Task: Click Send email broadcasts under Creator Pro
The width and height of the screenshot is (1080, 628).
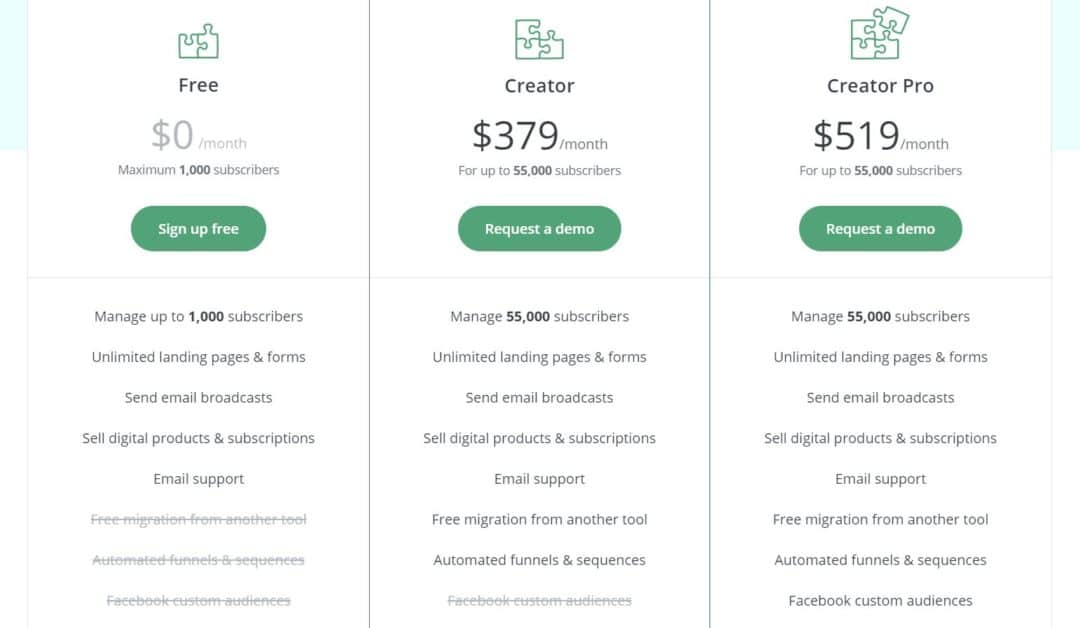Action: (880, 397)
